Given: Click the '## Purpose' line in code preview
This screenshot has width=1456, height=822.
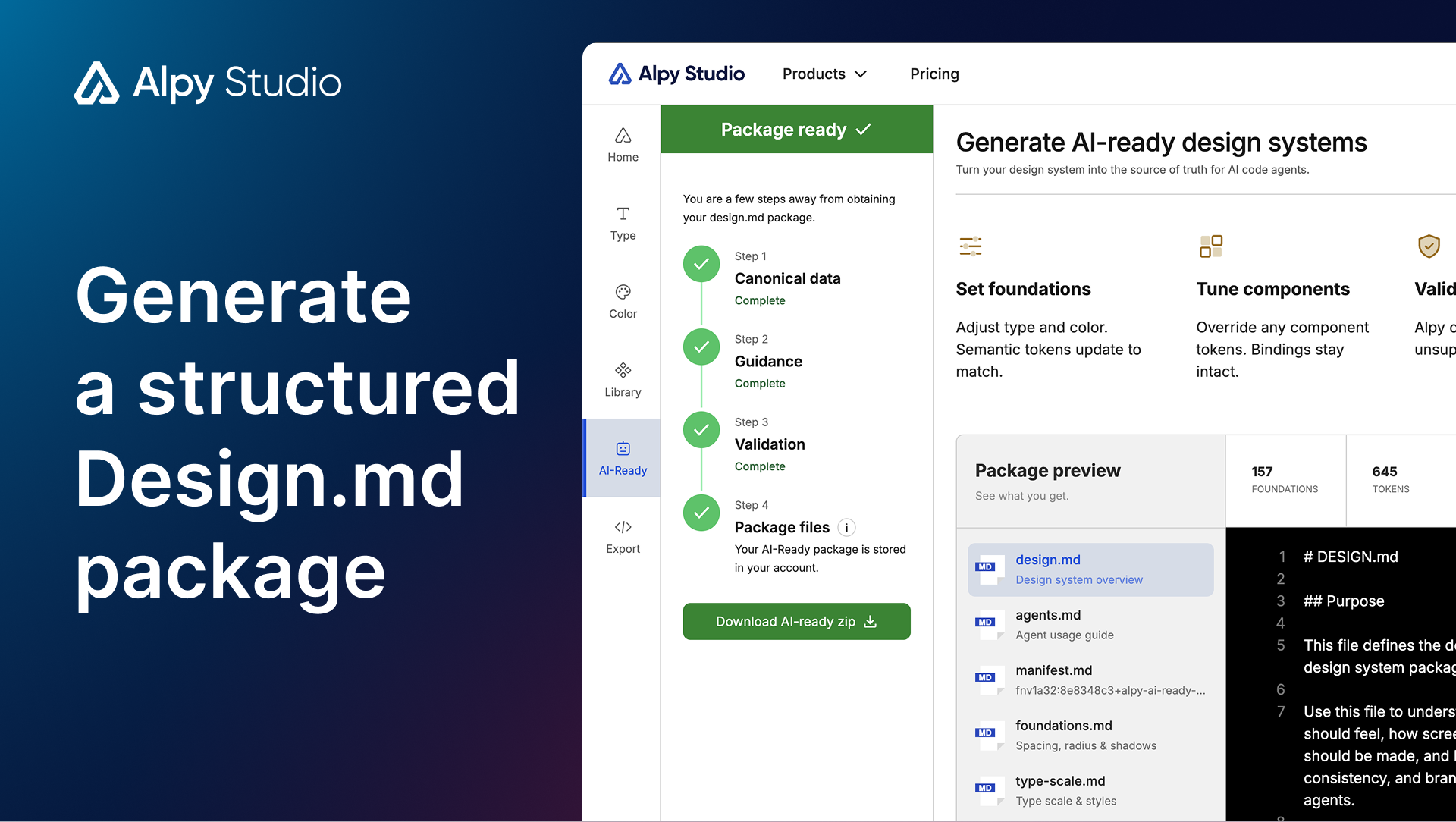Looking at the screenshot, I should pos(1344,601).
